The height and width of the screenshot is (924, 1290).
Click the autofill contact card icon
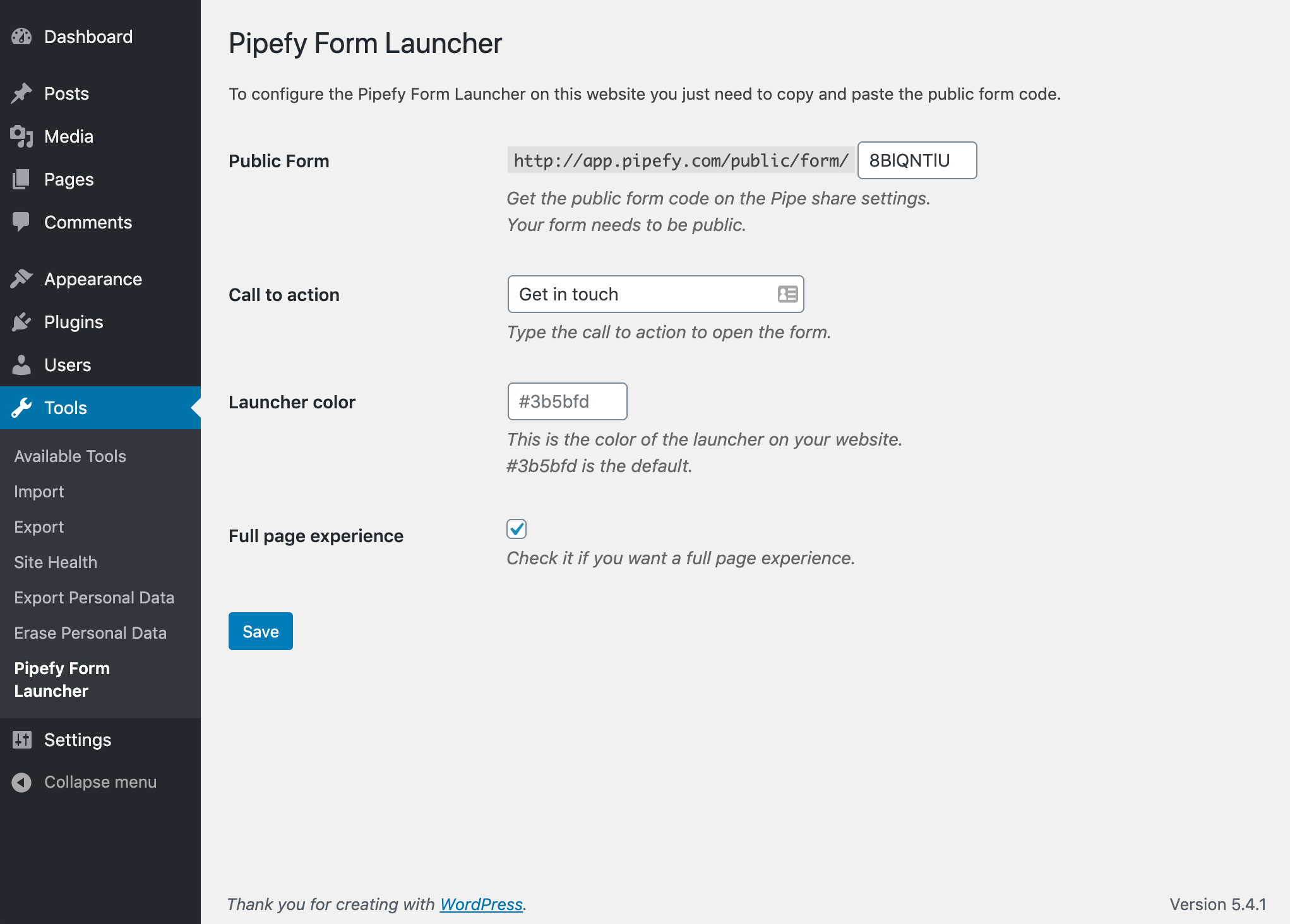[x=787, y=294]
